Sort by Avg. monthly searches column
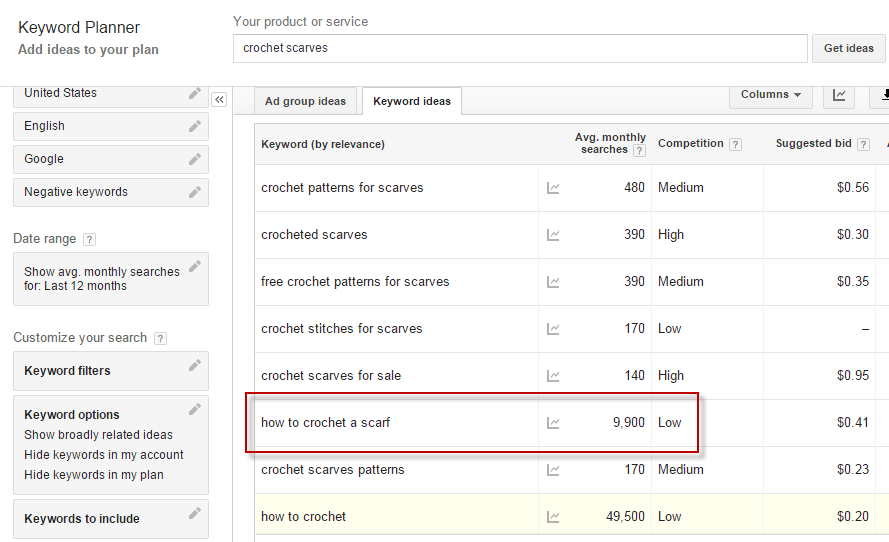889x542 pixels. pos(610,143)
